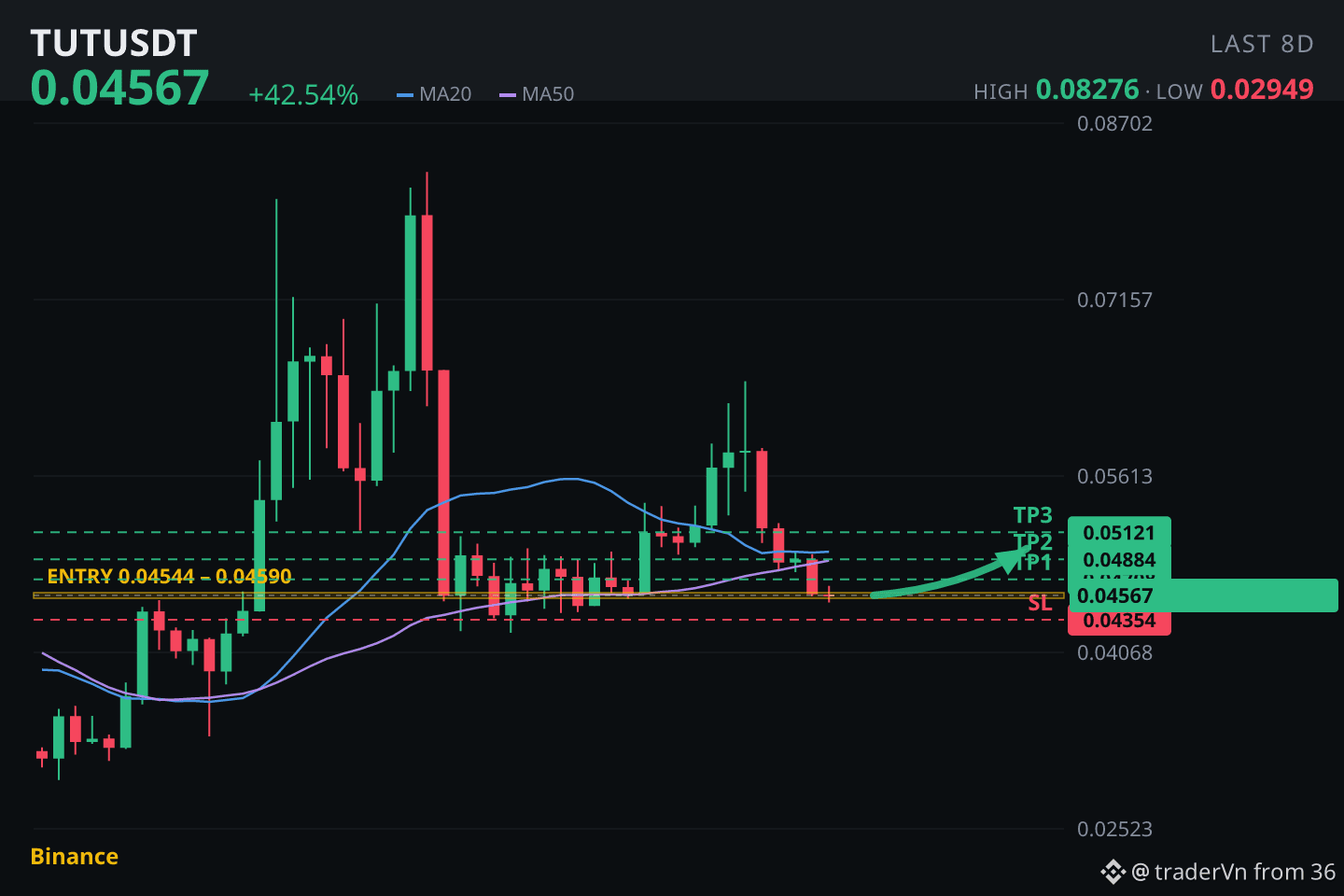Click the MA50 legend text
Viewport: 1344px width, 896px height.
click(x=548, y=94)
